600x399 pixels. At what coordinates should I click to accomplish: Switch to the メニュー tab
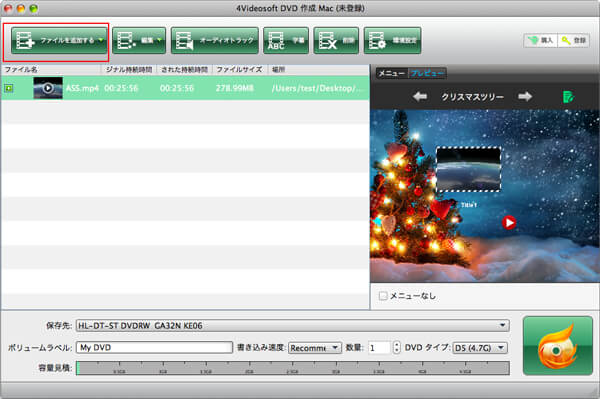tap(392, 73)
